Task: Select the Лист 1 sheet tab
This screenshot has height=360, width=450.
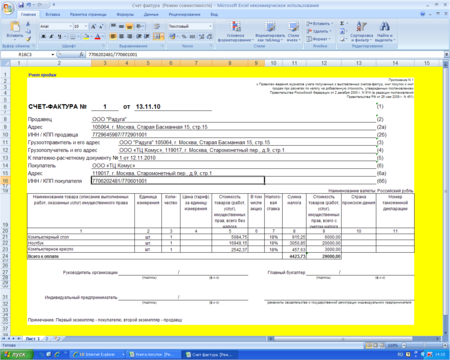Action: 33,339
